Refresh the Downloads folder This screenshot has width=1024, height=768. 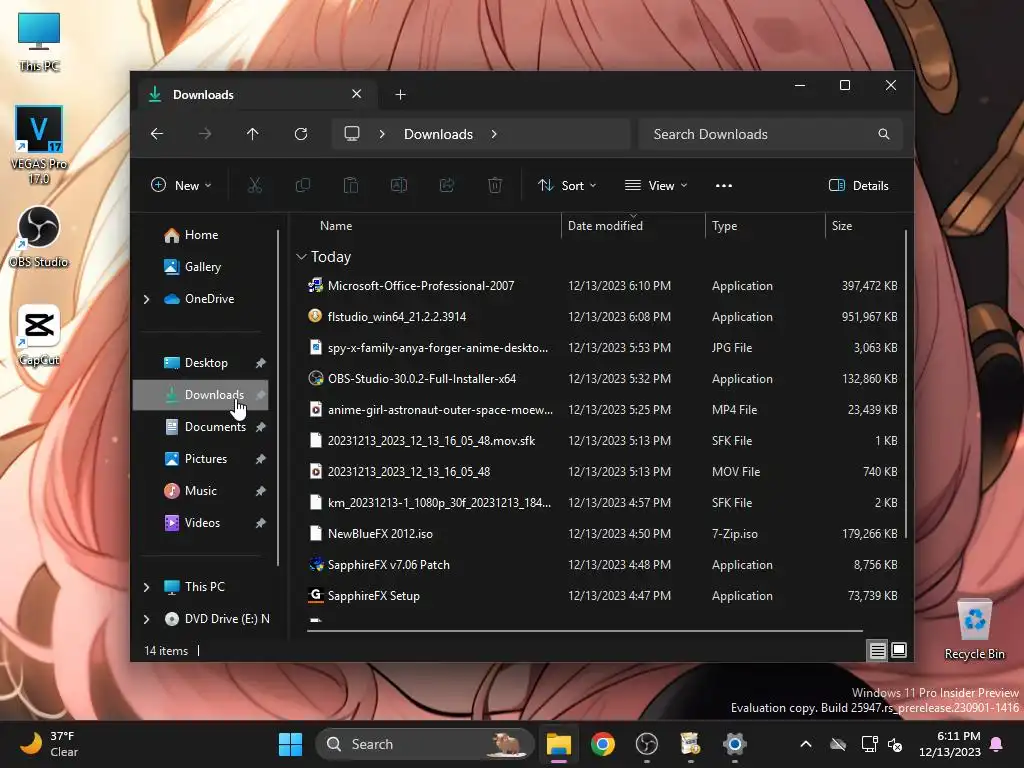click(x=301, y=134)
